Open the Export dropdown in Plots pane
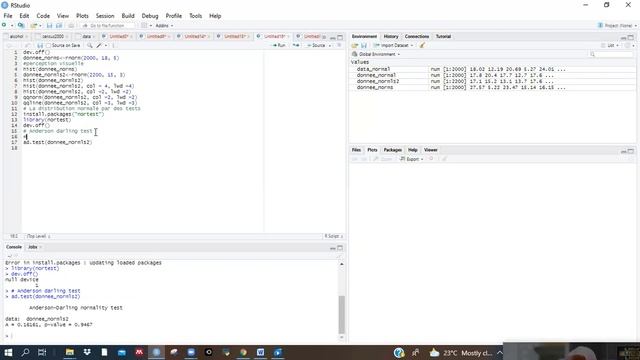The width and height of the screenshot is (640, 360). pyautogui.click(x=412, y=159)
